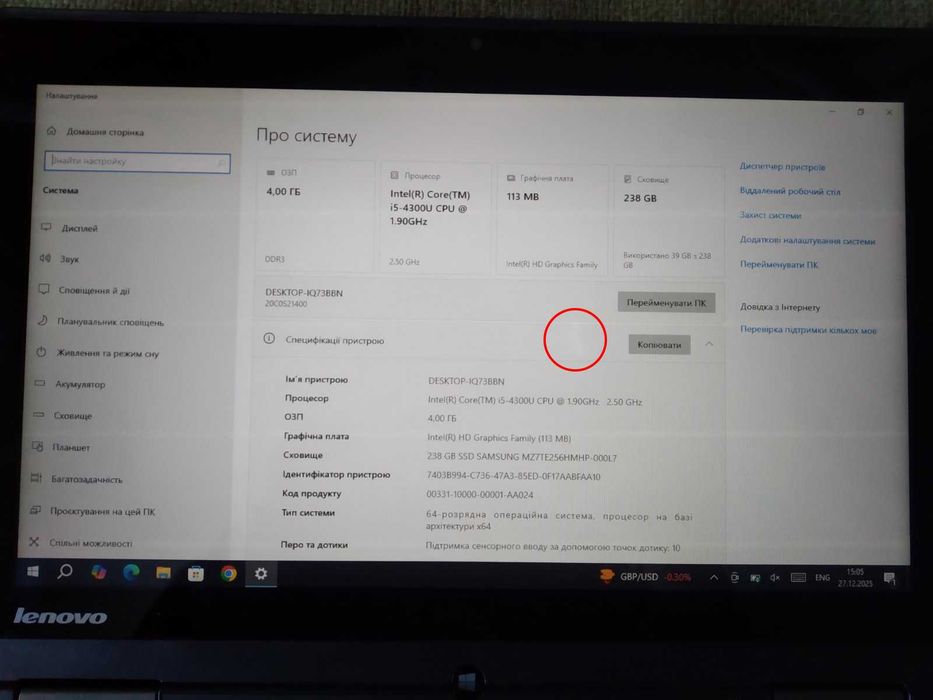Viewport: 933px width, 700px height.
Task: Click product code 00331-10000-00001-AA024
Action: tap(480, 495)
